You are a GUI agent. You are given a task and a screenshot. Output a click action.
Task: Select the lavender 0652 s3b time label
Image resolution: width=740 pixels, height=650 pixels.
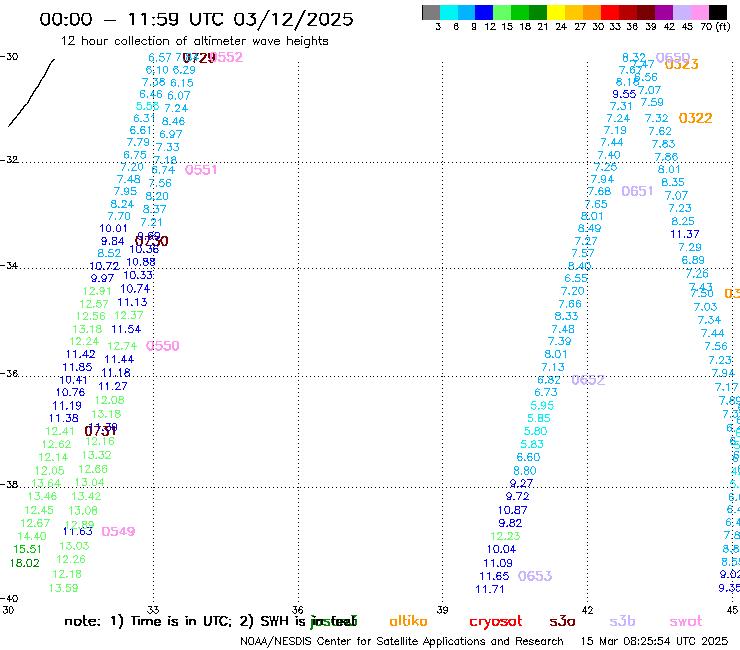pos(588,380)
